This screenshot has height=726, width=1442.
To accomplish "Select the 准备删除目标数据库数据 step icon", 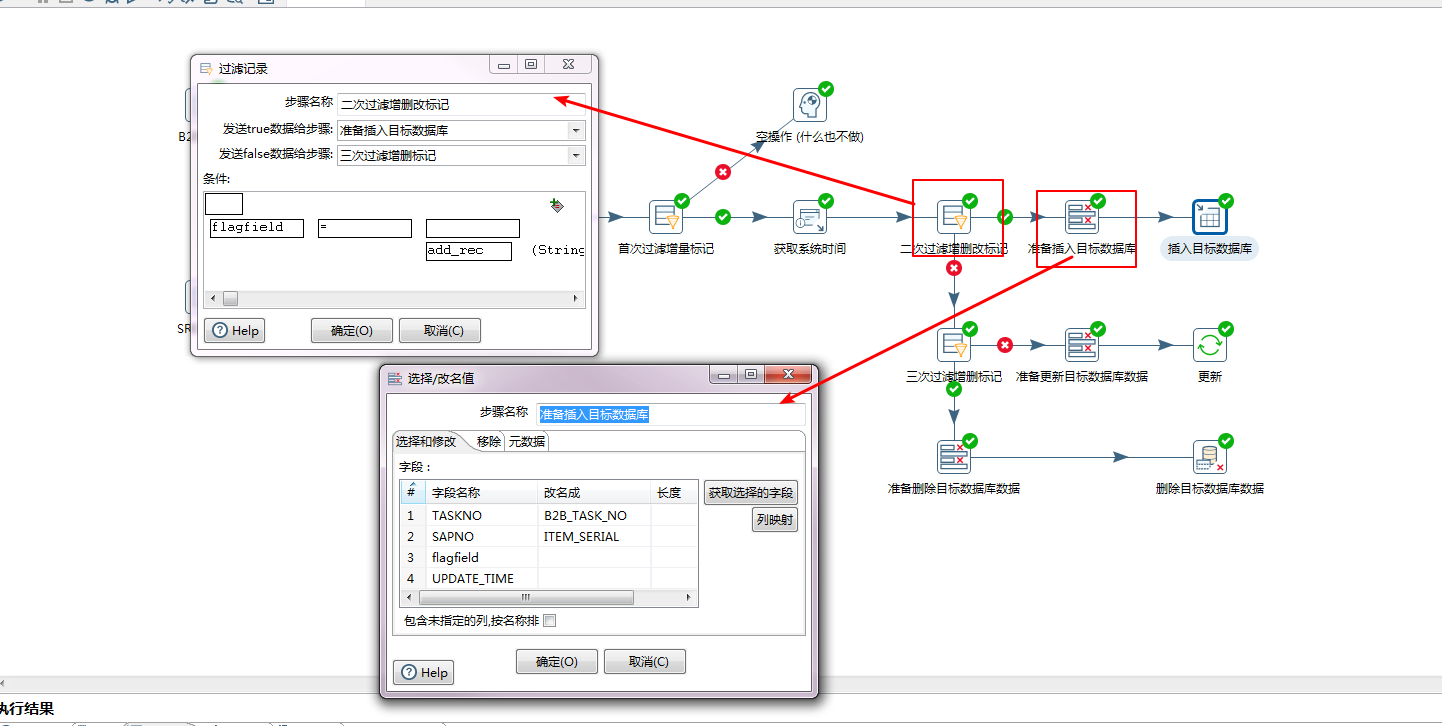I will click(954, 457).
